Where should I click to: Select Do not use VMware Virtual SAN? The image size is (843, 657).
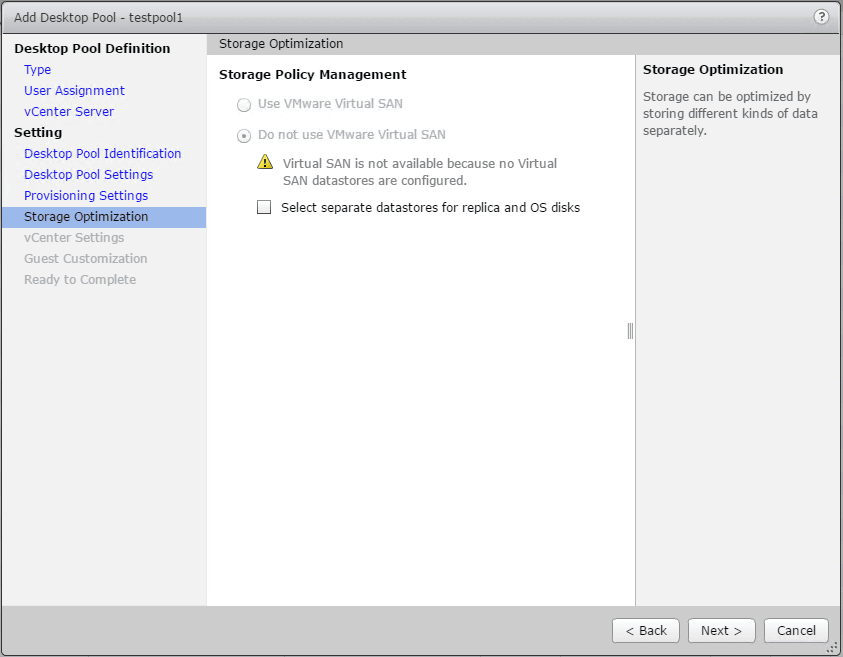point(244,135)
